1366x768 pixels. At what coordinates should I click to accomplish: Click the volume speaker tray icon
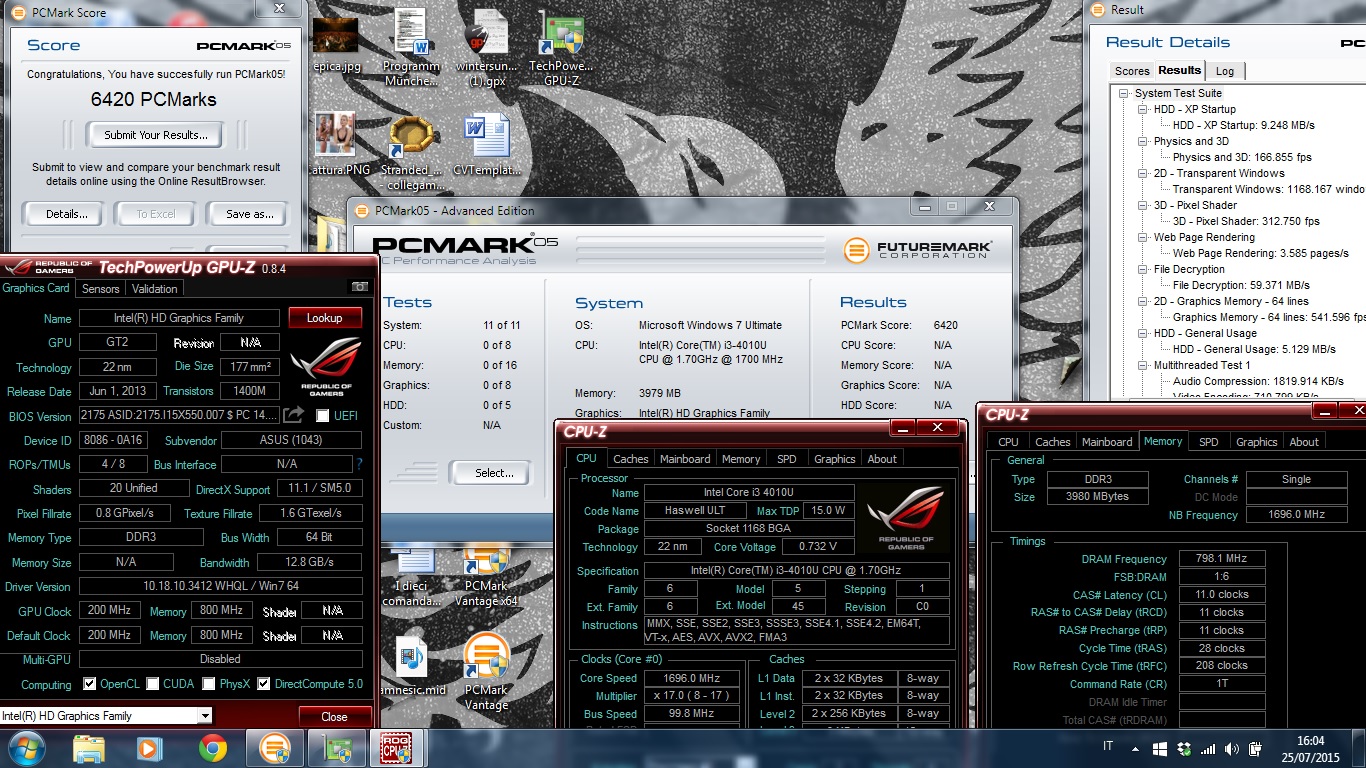tap(1232, 749)
